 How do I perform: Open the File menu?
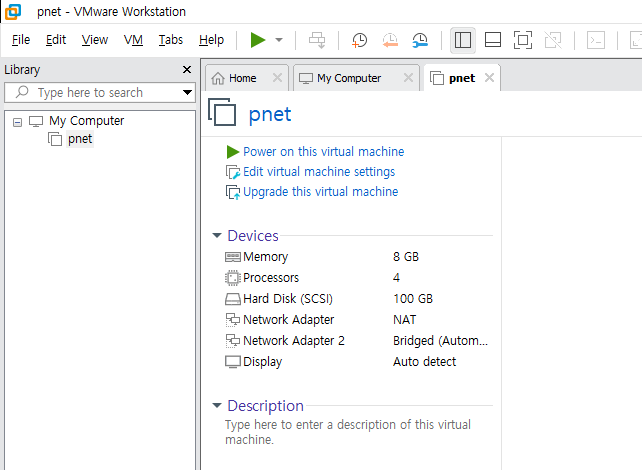tap(21, 40)
